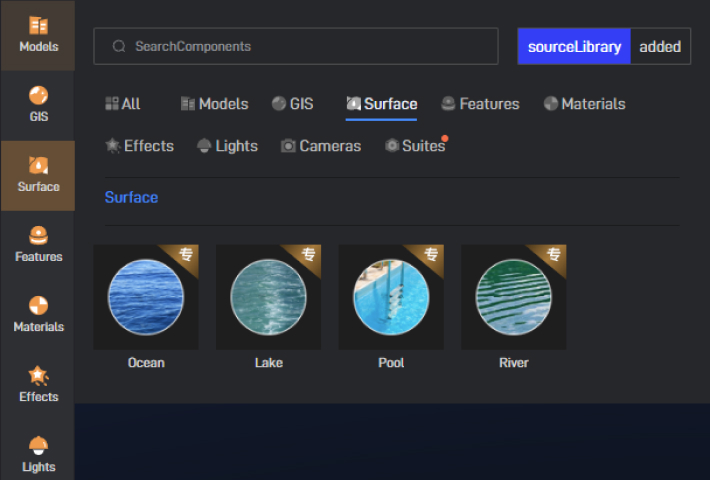
Task: Click the blue Surface section heading
Action: (131, 197)
